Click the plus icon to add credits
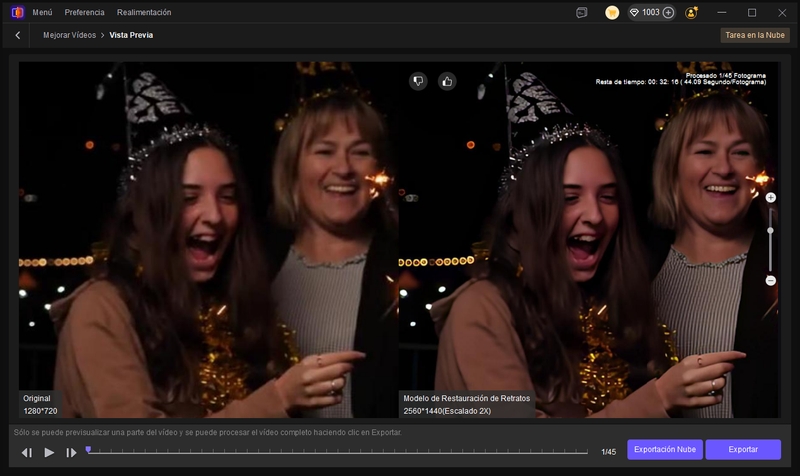The image size is (800, 476). coord(668,12)
